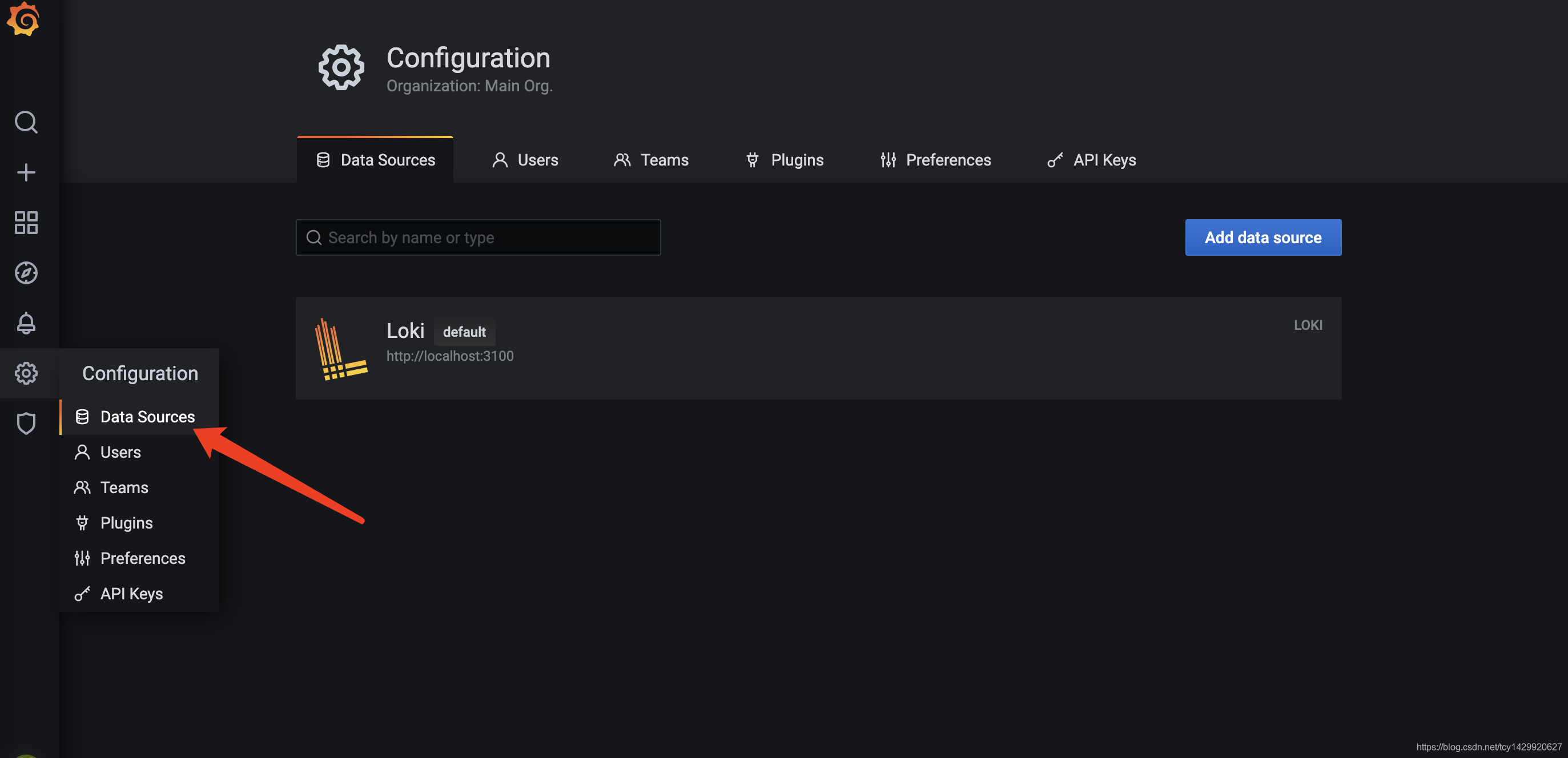
Task: Click the Grafana logo home icon
Action: pos(24,19)
